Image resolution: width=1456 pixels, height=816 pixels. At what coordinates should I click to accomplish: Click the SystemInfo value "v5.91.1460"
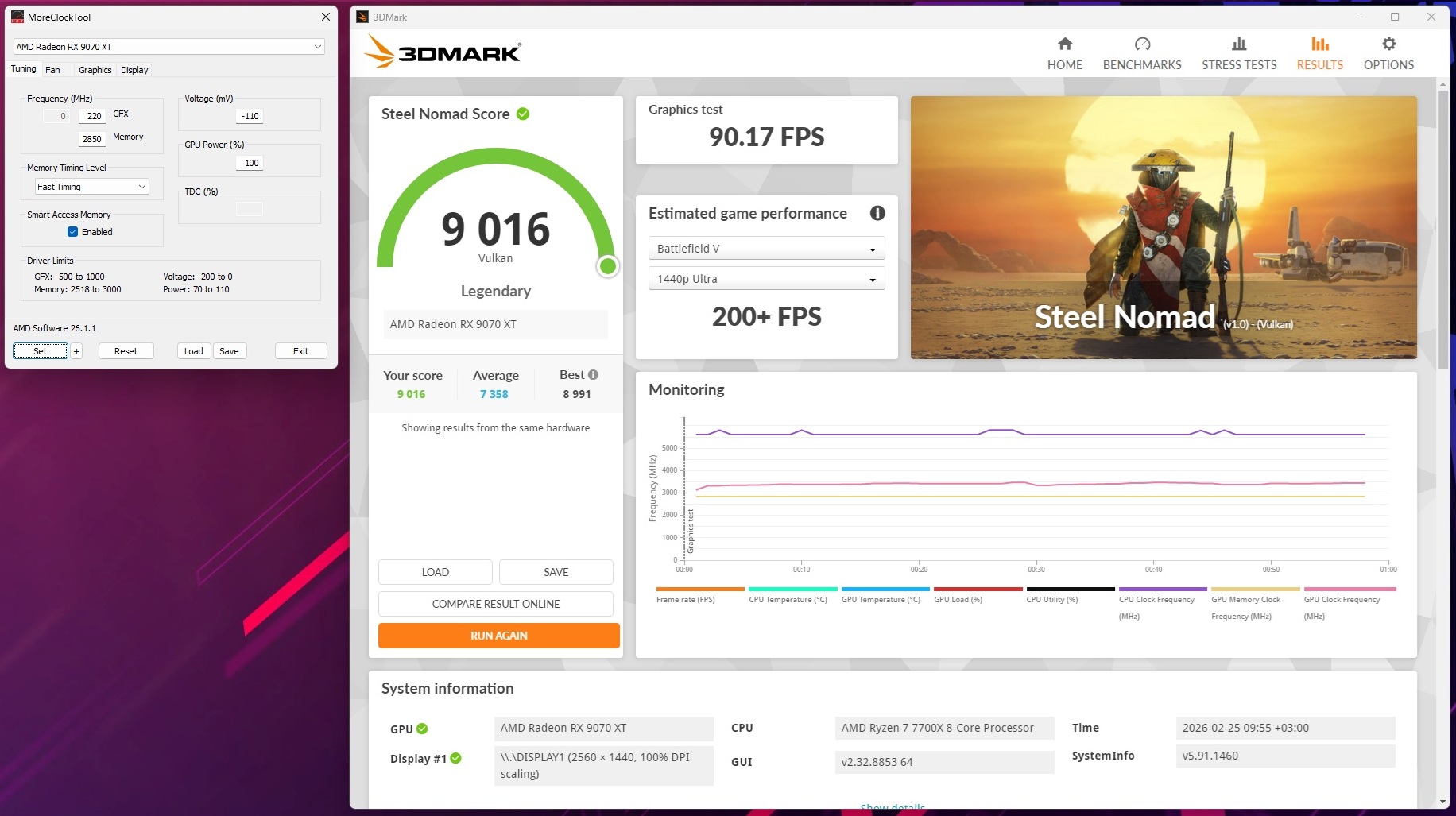(x=1285, y=756)
